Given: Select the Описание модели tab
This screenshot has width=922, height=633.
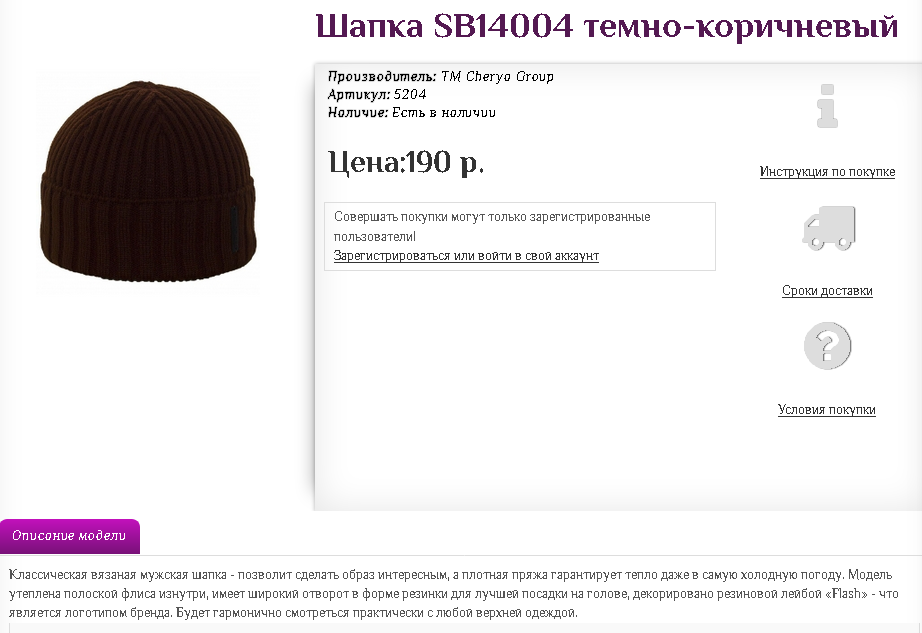Looking at the screenshot, I should pos(69,536).
